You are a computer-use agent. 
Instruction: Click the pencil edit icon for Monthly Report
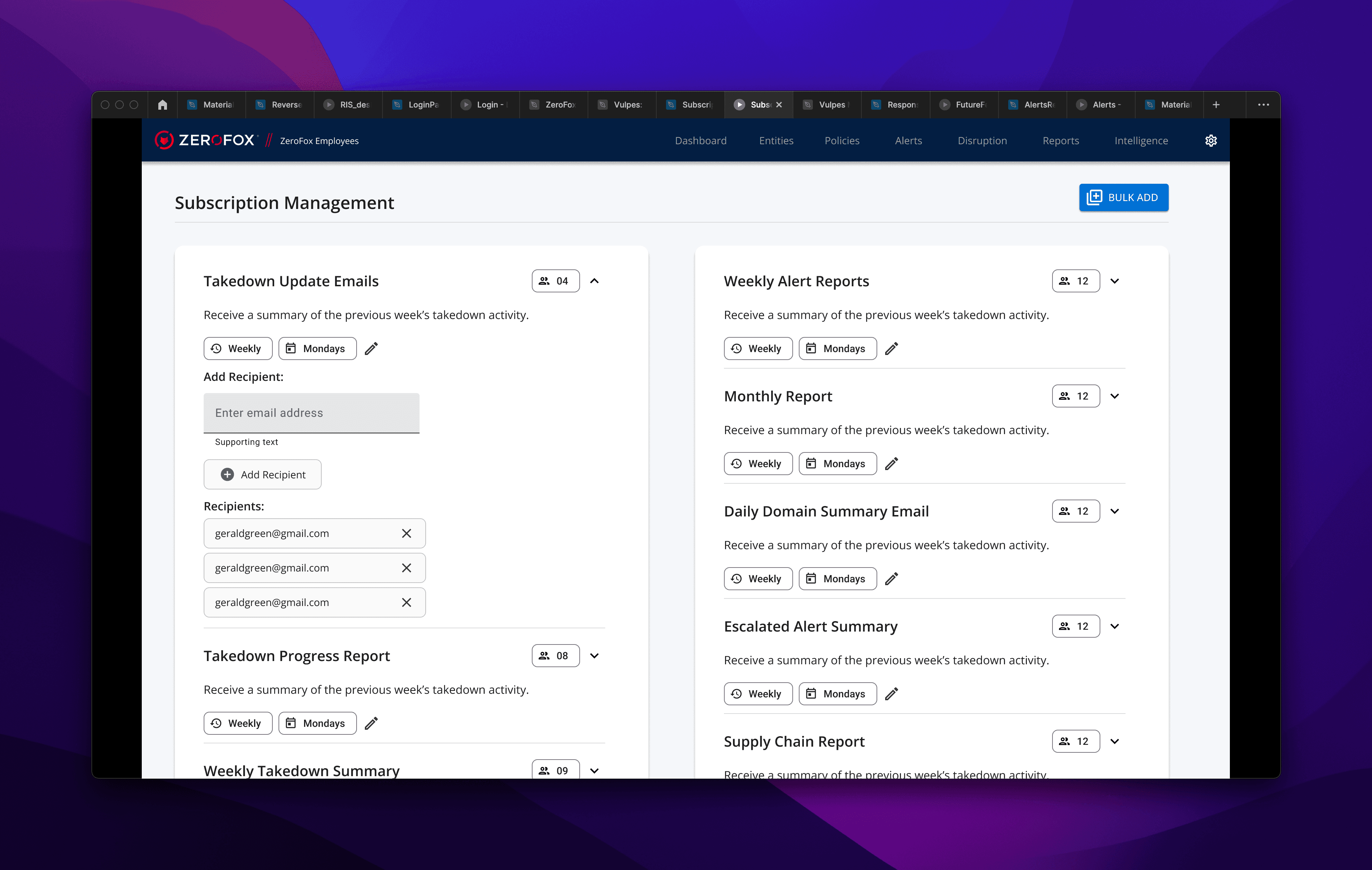[892, 464]
